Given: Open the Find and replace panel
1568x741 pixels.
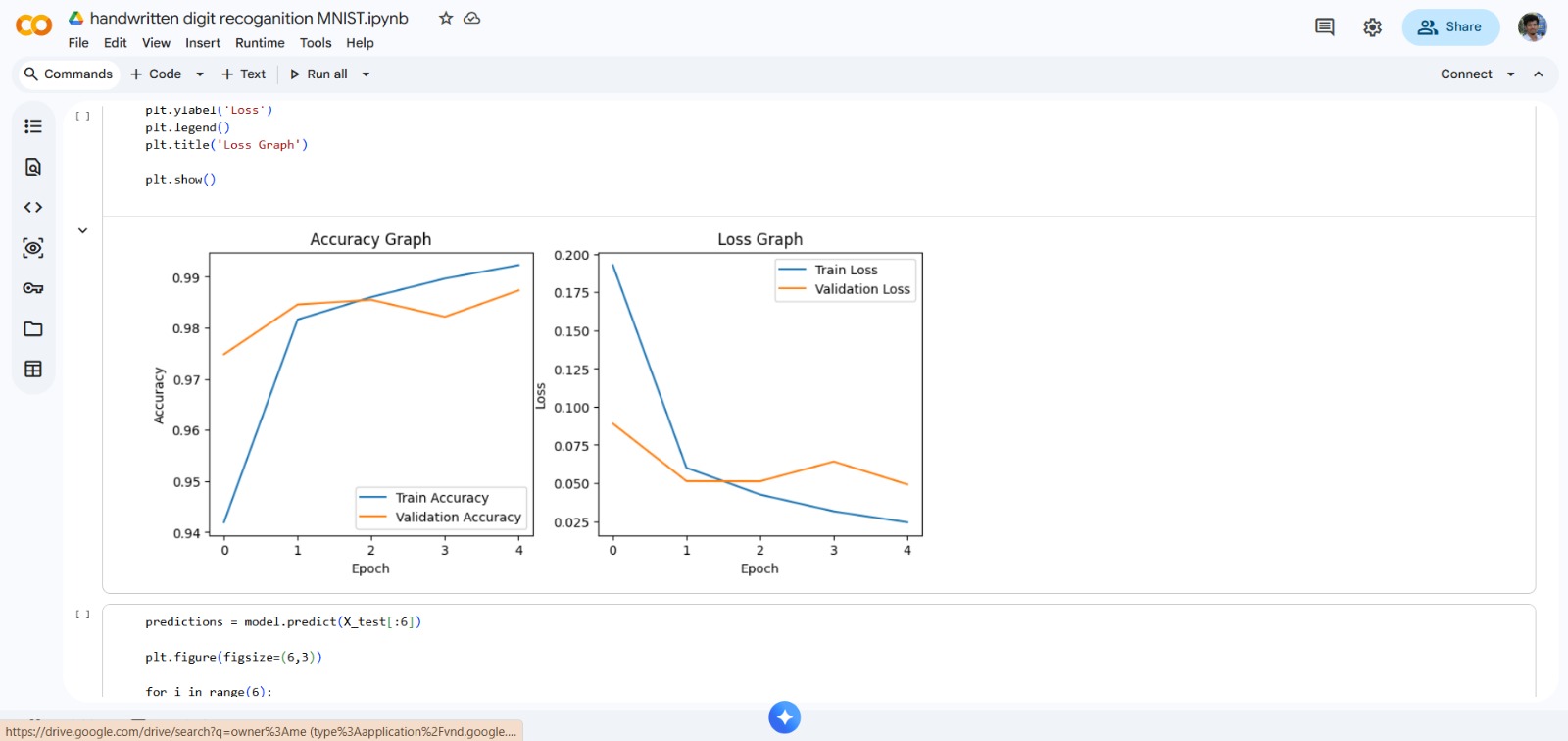Looking at the screenshot, I should click(x=33, y=168).
